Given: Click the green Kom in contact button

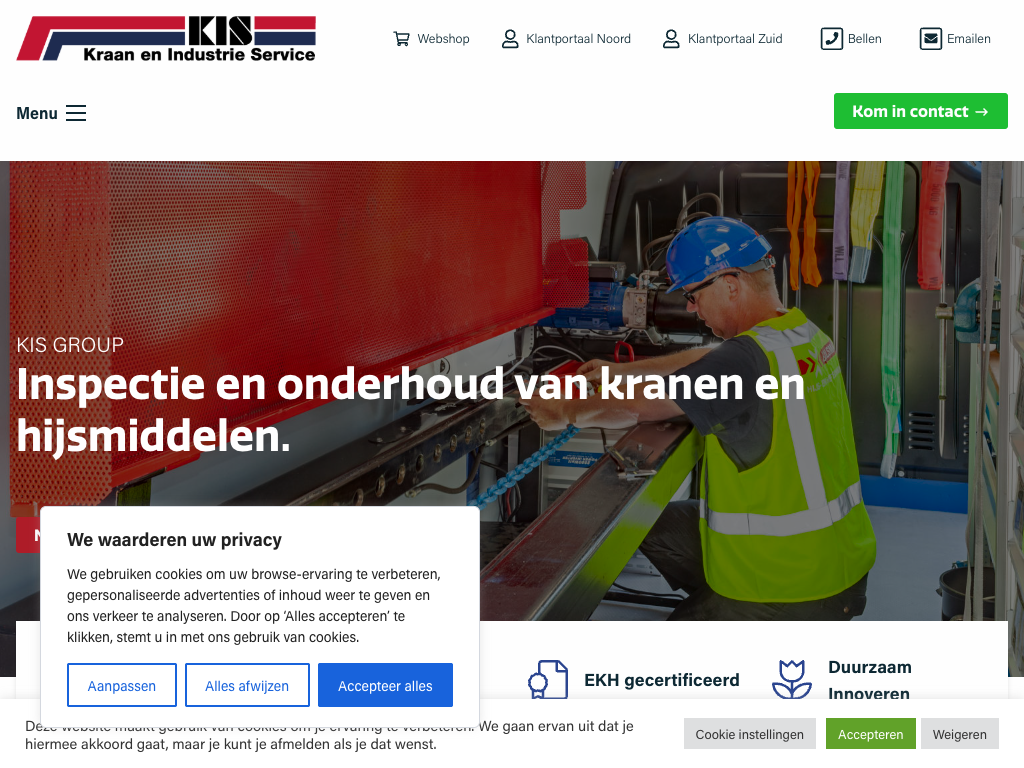Looking at the screenshot, I should (920, 111).
